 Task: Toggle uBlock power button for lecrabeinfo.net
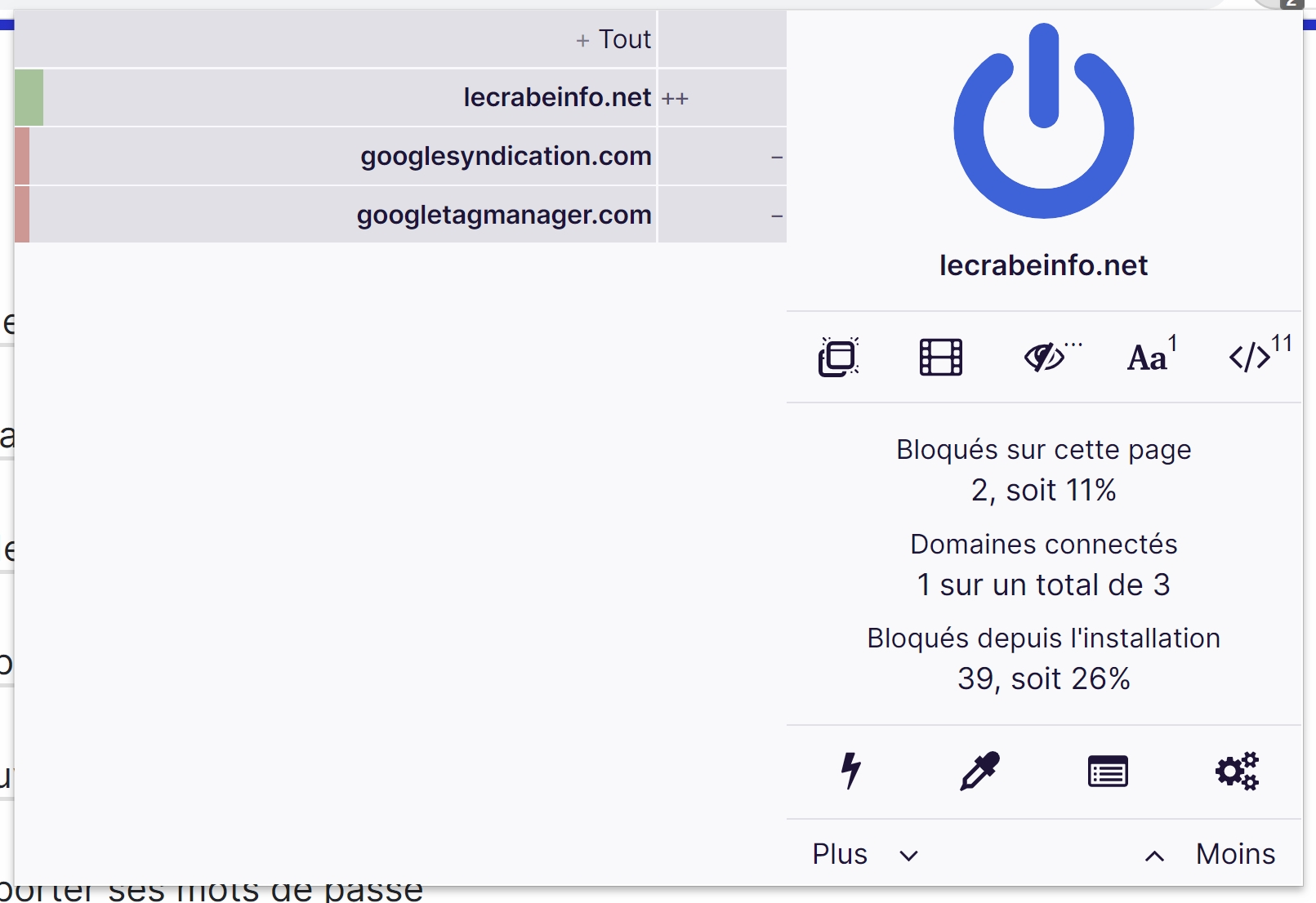[x=1044, y=121]
